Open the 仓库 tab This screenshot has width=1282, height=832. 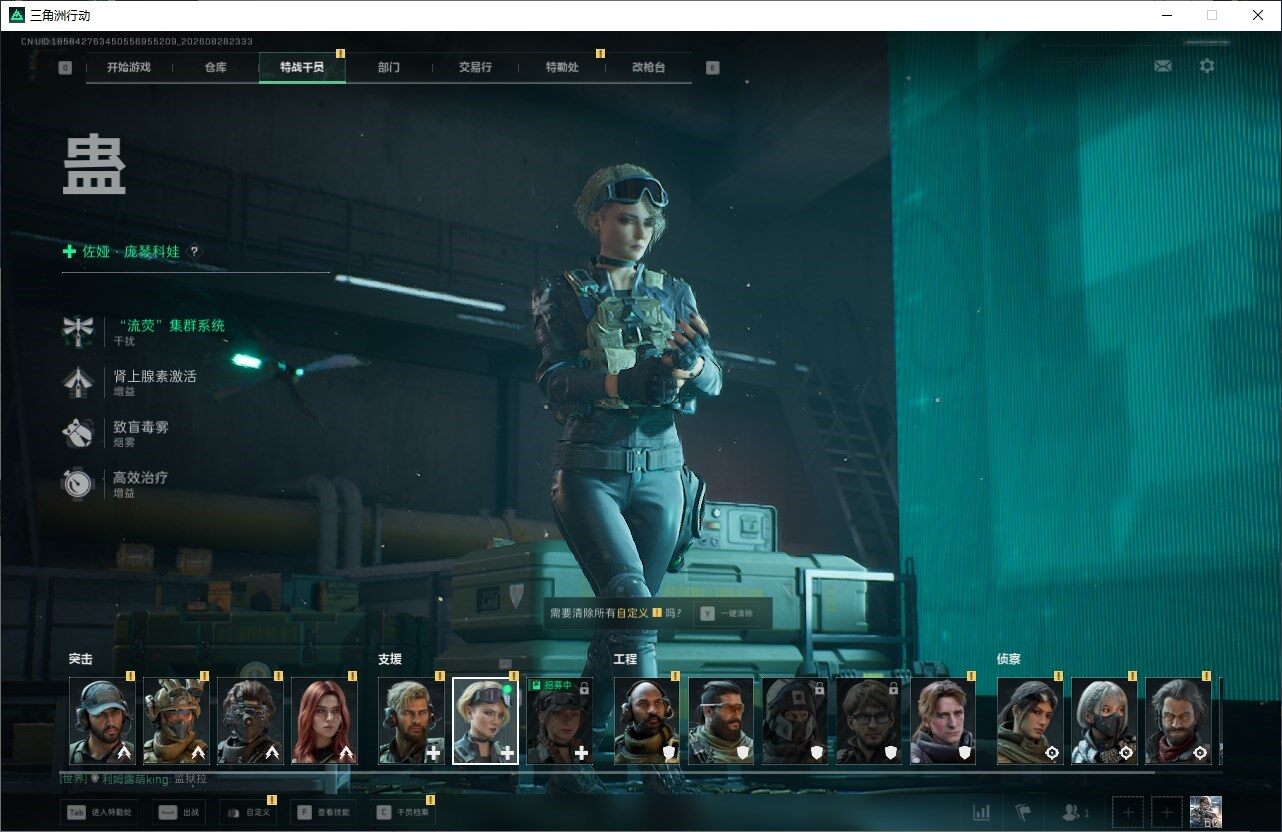point(215,68)
